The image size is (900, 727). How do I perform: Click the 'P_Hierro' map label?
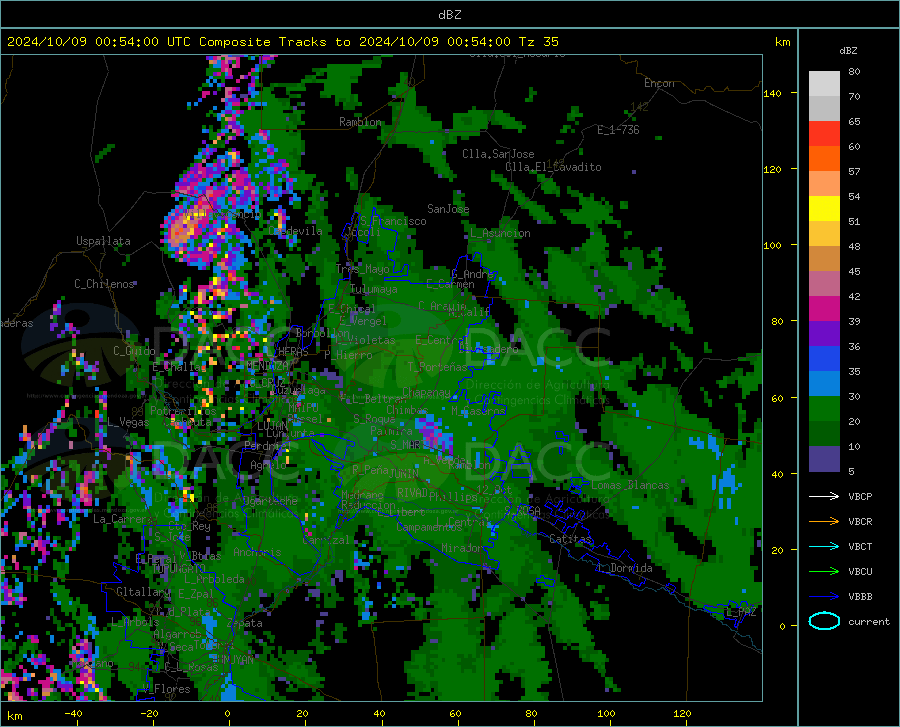point(348,355)
